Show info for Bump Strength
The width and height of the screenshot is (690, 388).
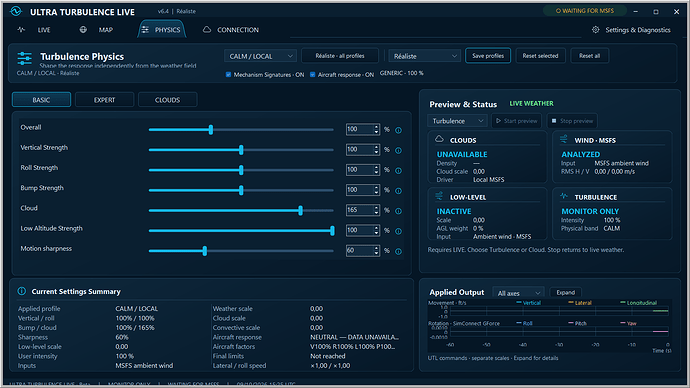coord(398,191)
